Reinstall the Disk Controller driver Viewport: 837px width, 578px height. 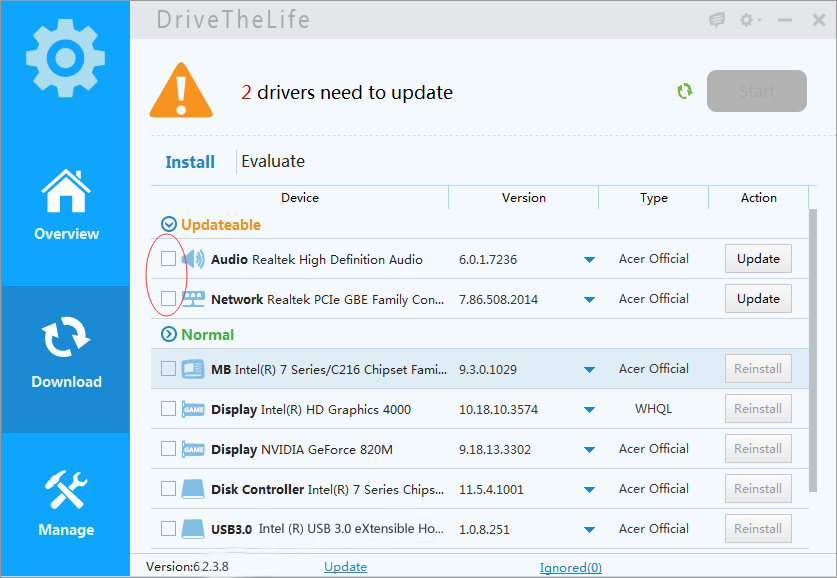tap(758, 489)
